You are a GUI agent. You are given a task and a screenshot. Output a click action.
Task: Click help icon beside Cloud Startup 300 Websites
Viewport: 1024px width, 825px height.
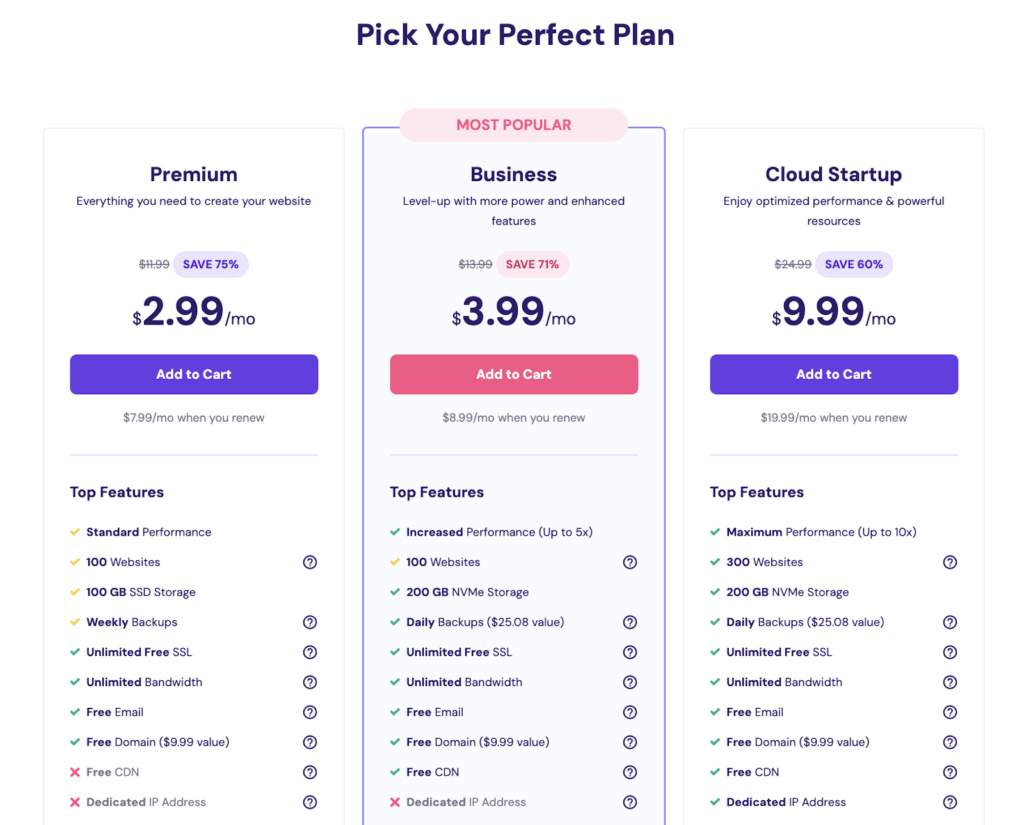pyautogui.click(x=950, y=562)
